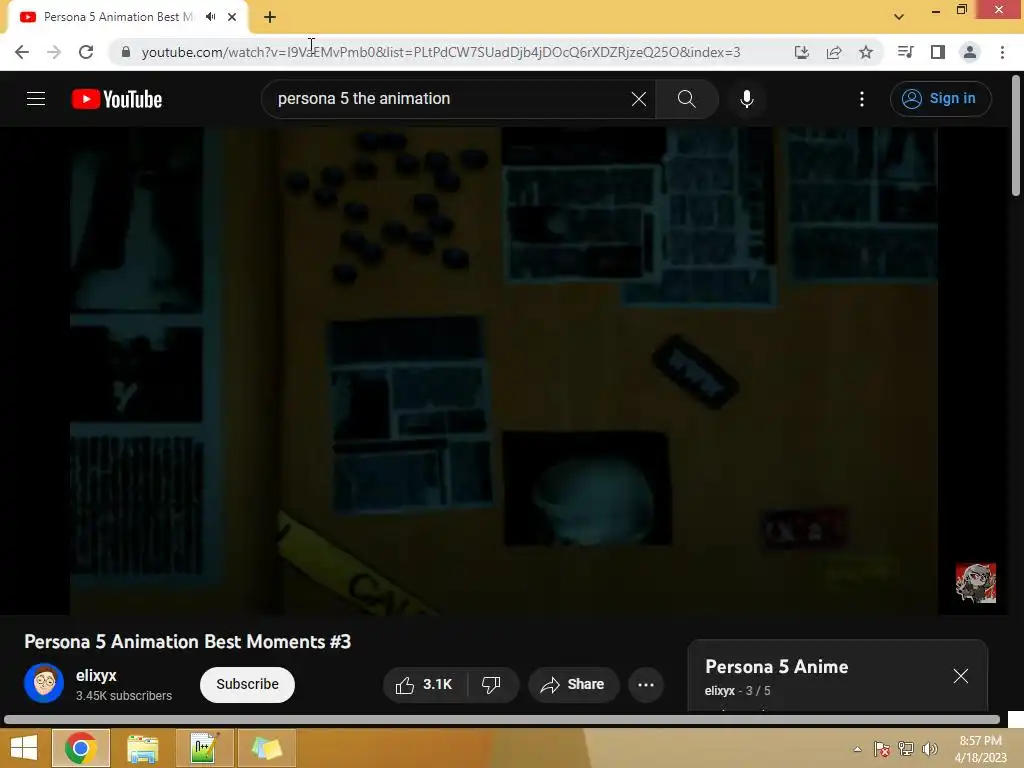The width and height of the screenshot is (1024, 768).
Task: View site information lock icon
Action: point(126,52)
